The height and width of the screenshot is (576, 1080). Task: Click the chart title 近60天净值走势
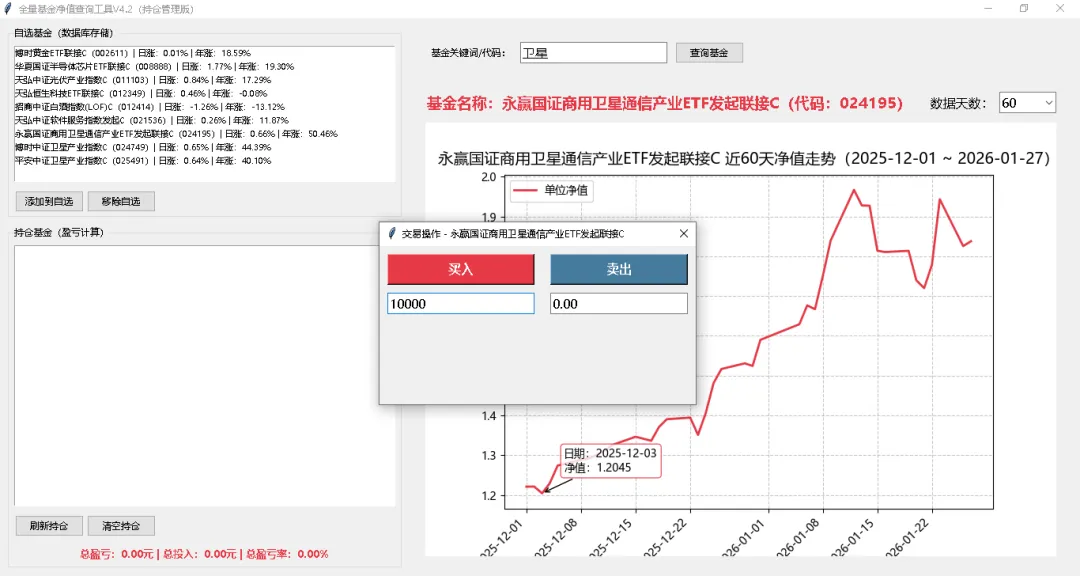pos(744,158)
